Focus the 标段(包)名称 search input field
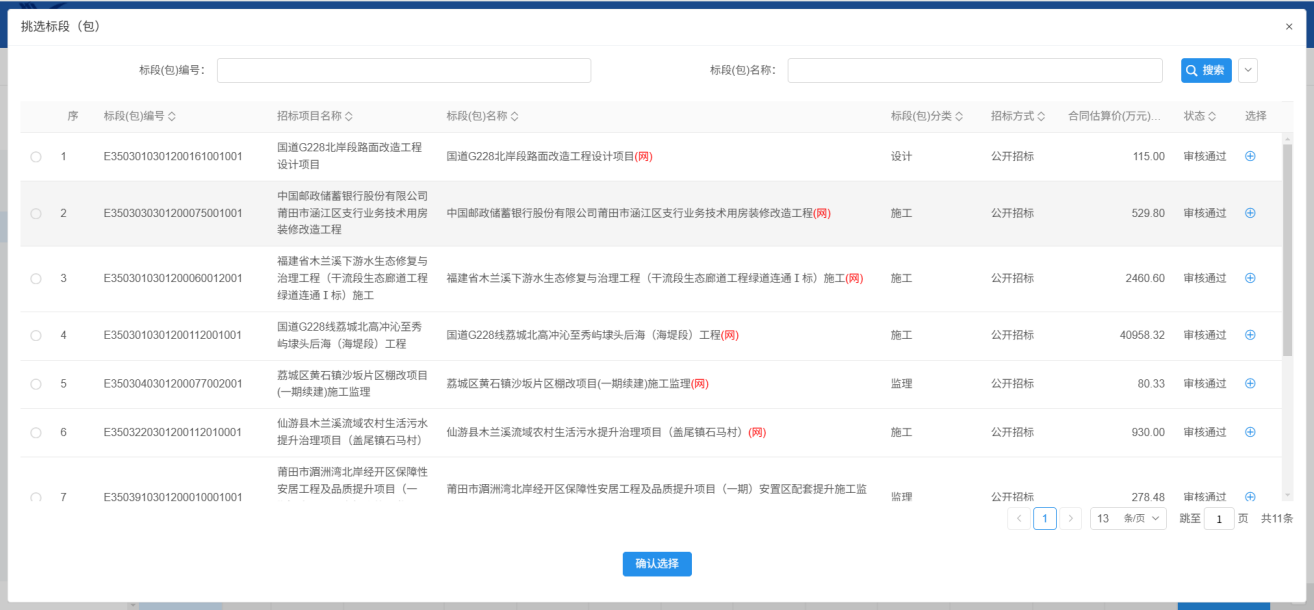The height and width of the screenshot is (610, 1314). [x=974, y=70]
